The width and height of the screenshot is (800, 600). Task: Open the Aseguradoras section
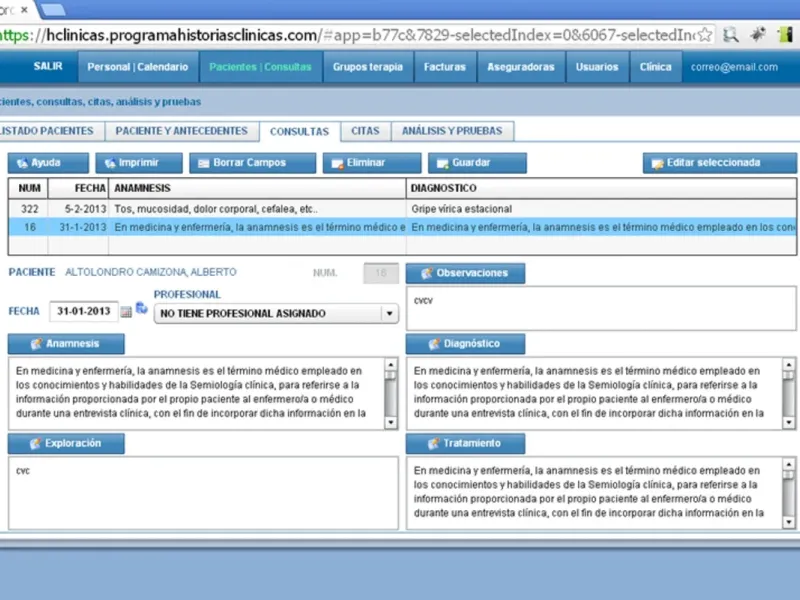click(x=520, y=67)
